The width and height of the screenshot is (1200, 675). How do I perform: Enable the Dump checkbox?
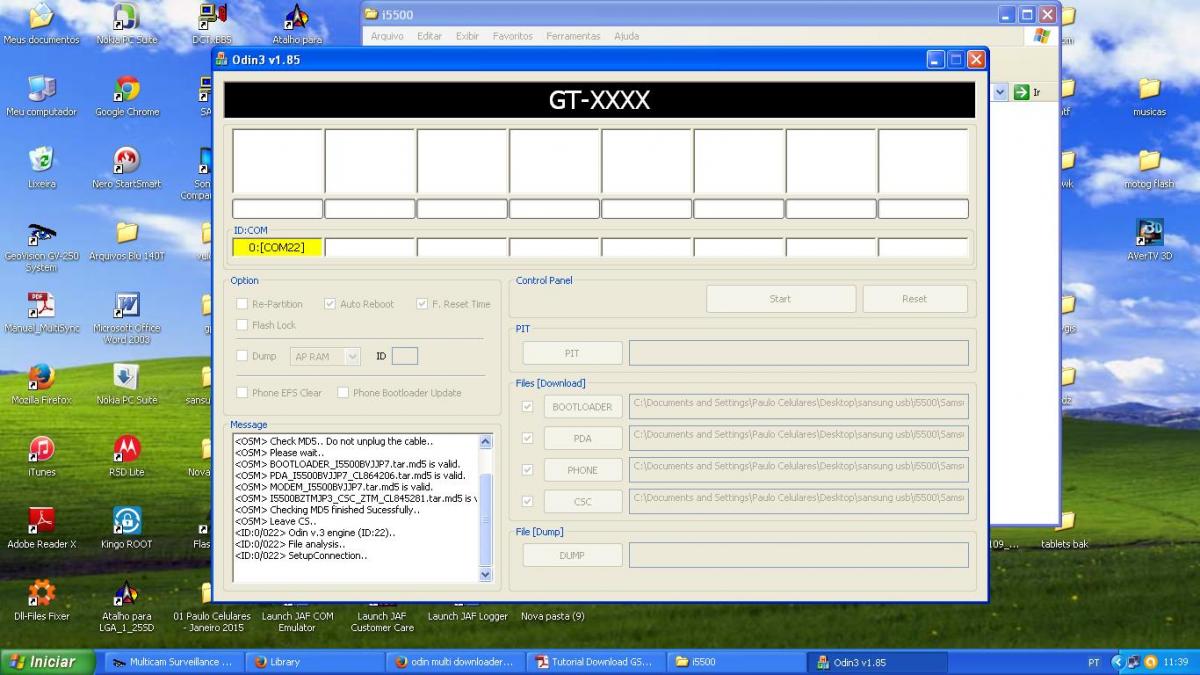[x=242, y=356]
